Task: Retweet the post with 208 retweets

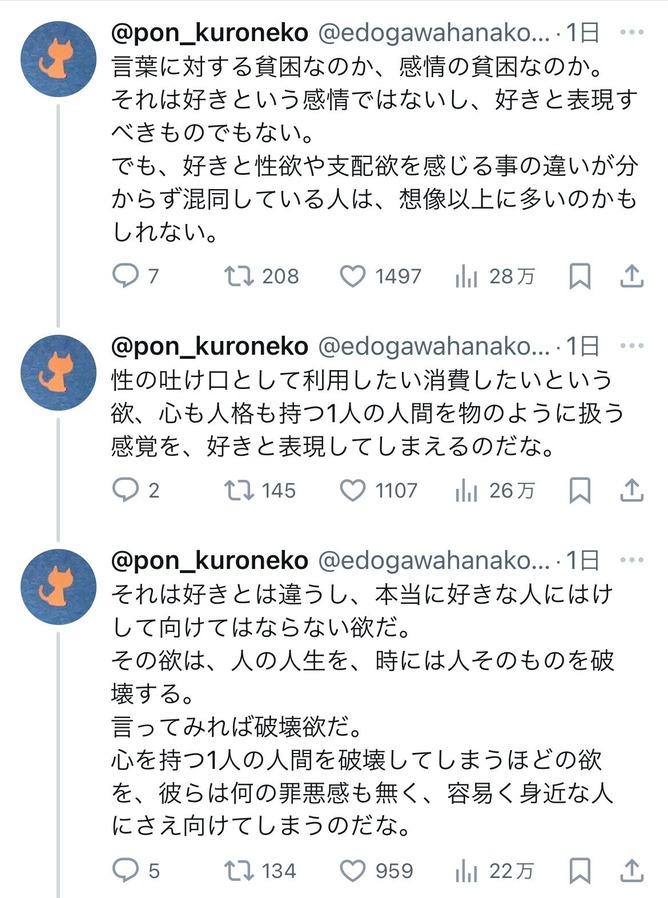Action: pos(239,276)
